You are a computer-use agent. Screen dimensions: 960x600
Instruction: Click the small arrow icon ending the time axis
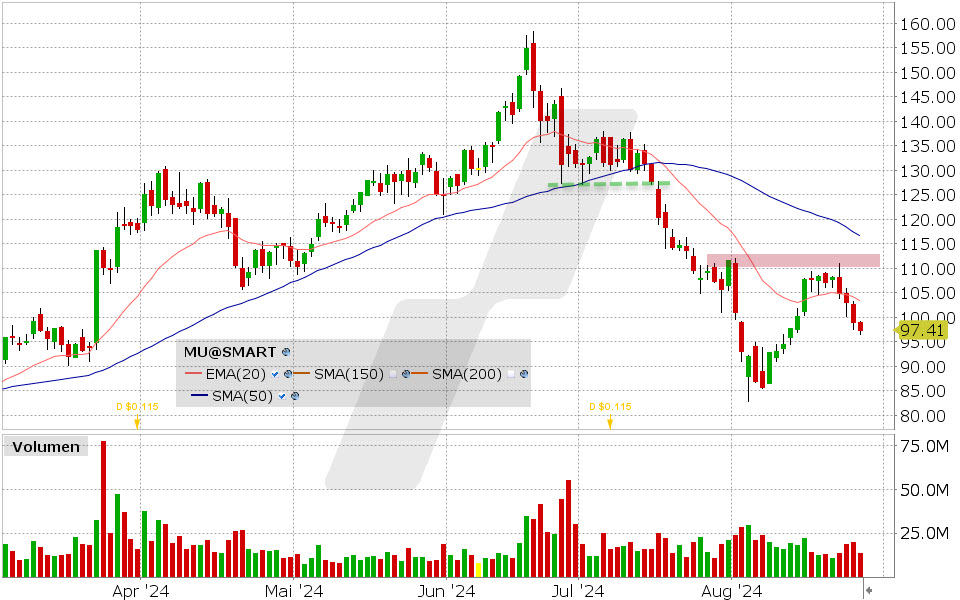click(868, 590)
